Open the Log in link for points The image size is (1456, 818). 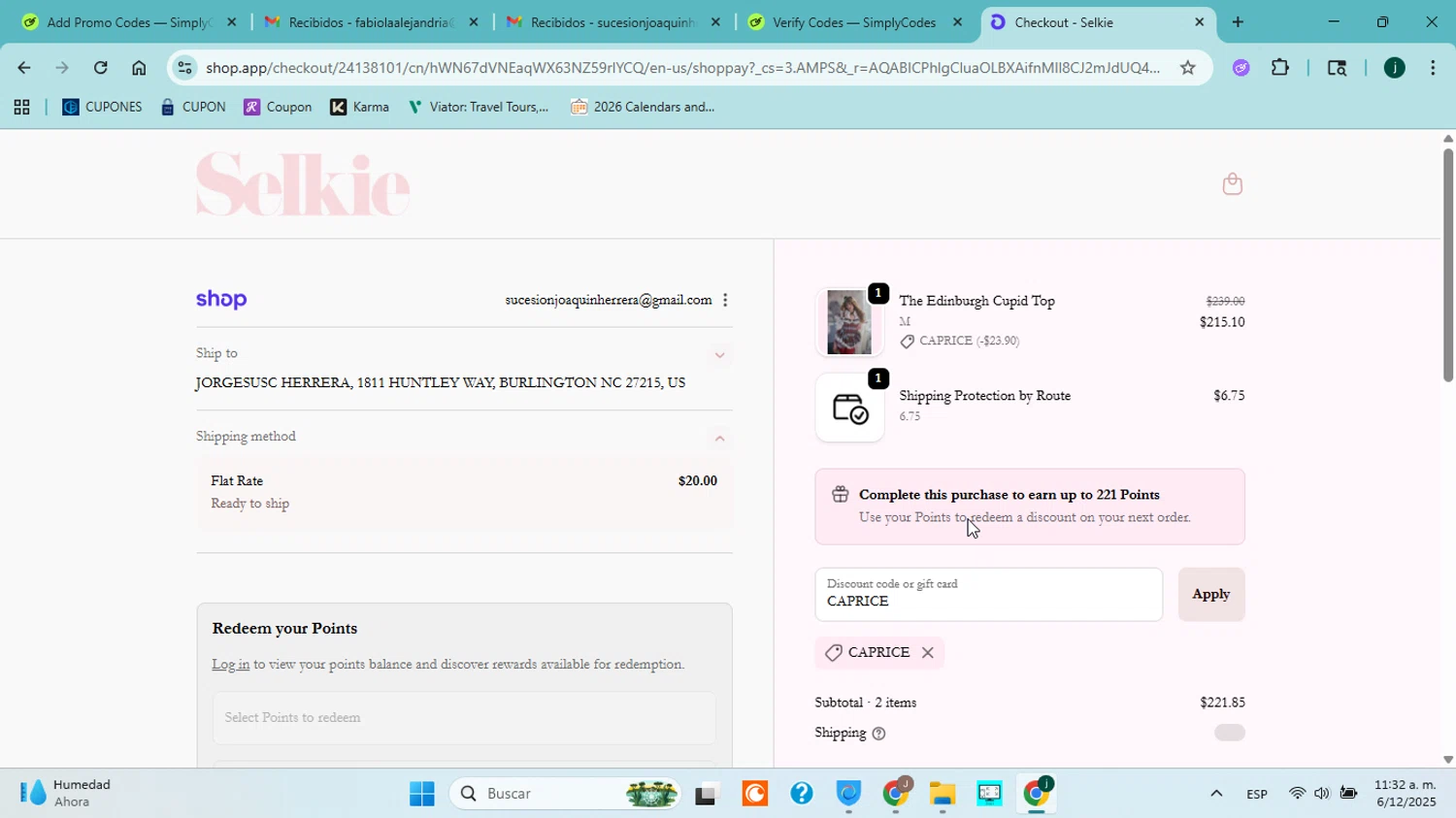click(230, 665)
